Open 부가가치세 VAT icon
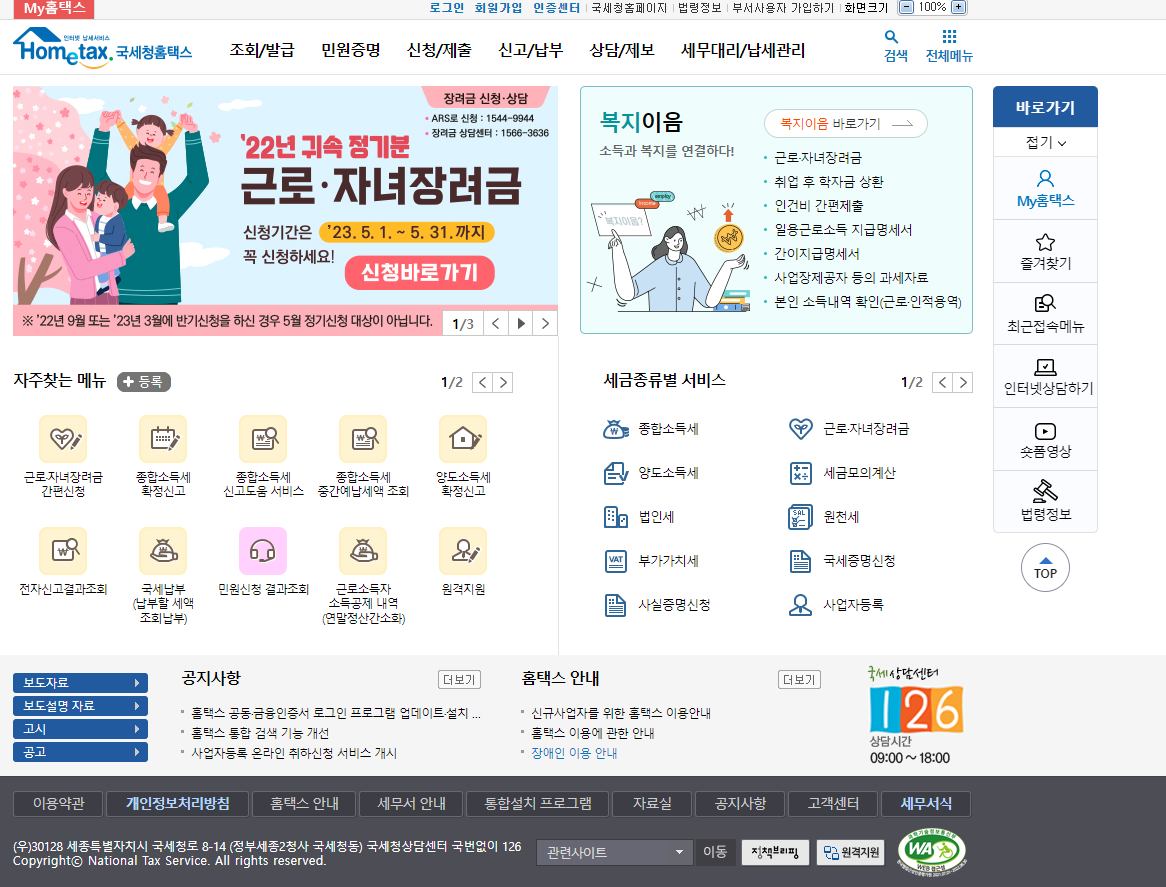This screenshot has height=887, width=1166. 616,561
